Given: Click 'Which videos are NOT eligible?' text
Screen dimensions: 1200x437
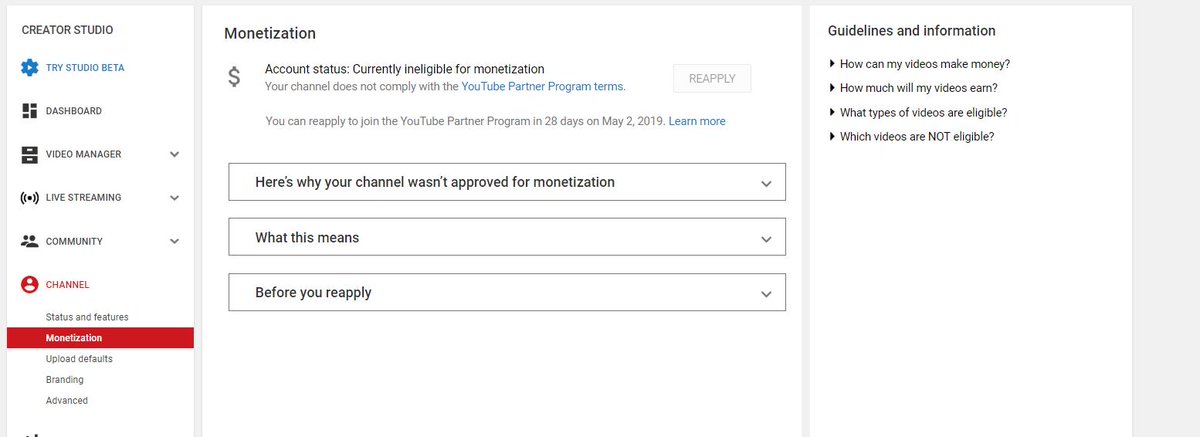Looking at the screenshot, I should pos(917,136).
